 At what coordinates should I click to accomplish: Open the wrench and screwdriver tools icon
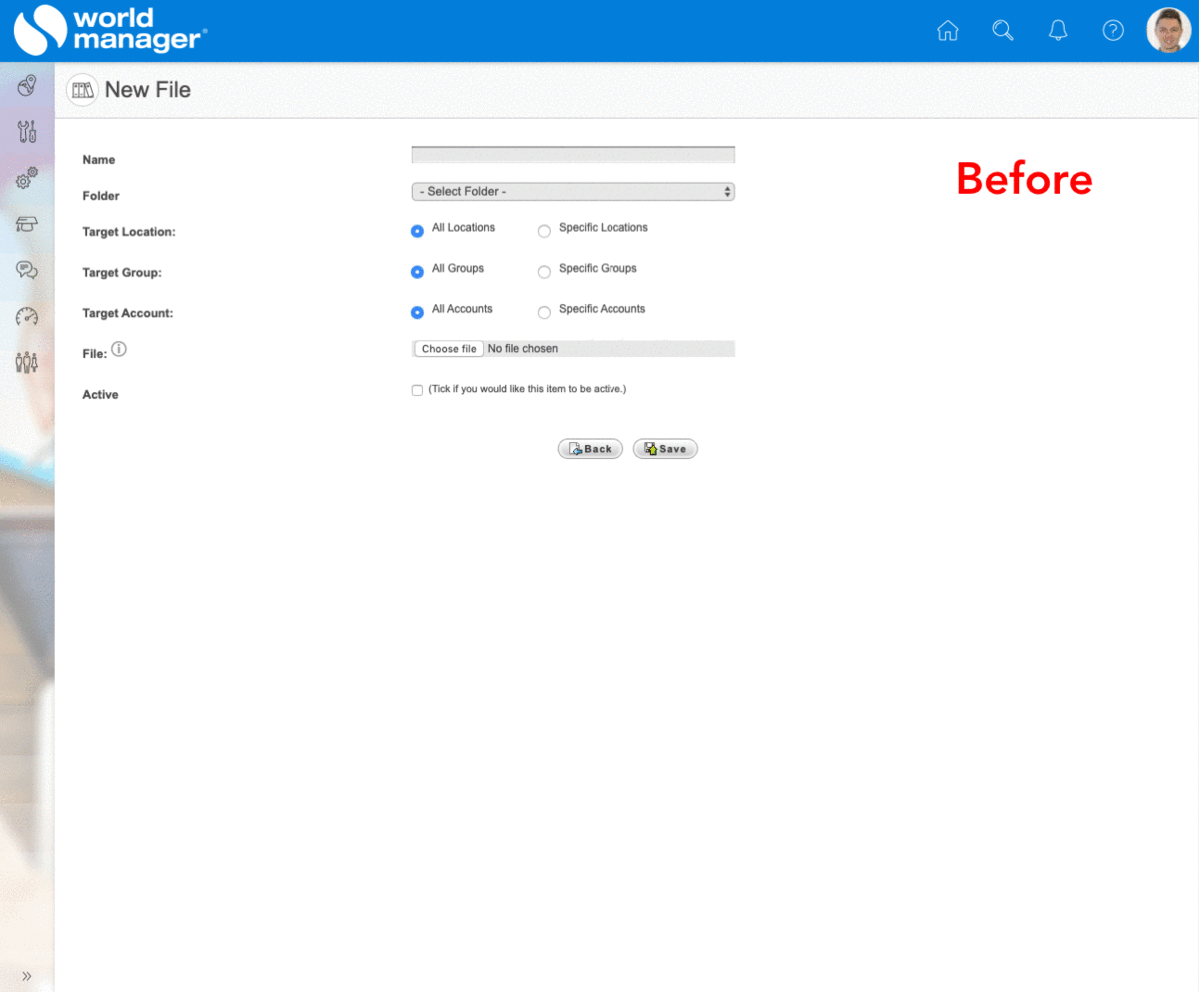(27, 131)
